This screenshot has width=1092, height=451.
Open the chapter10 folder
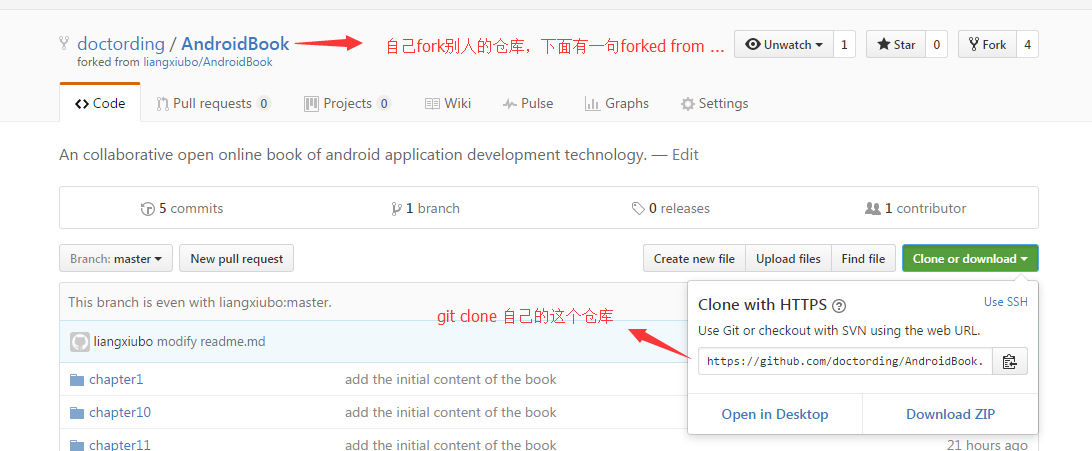[x=120, y=413]
